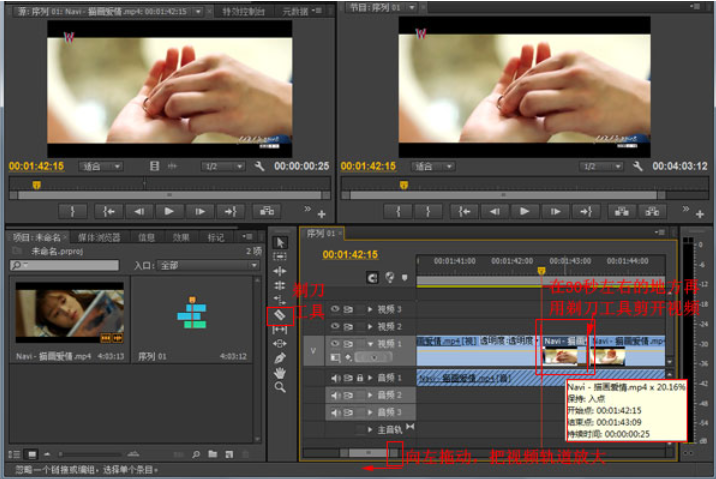The height and width of the screenshot is (479, 716).
Task: Toggle visibility eye for 视频 1 track
Action: (335, 343)
